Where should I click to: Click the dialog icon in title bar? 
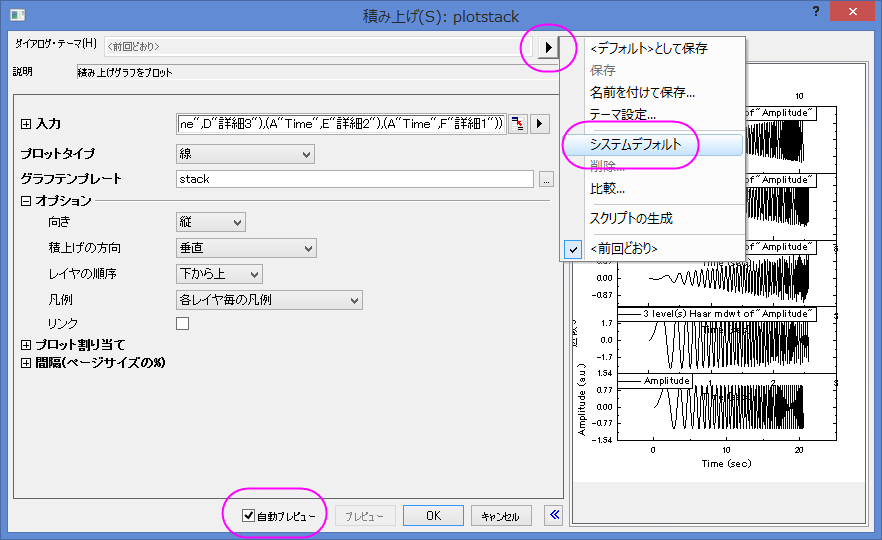18,15
